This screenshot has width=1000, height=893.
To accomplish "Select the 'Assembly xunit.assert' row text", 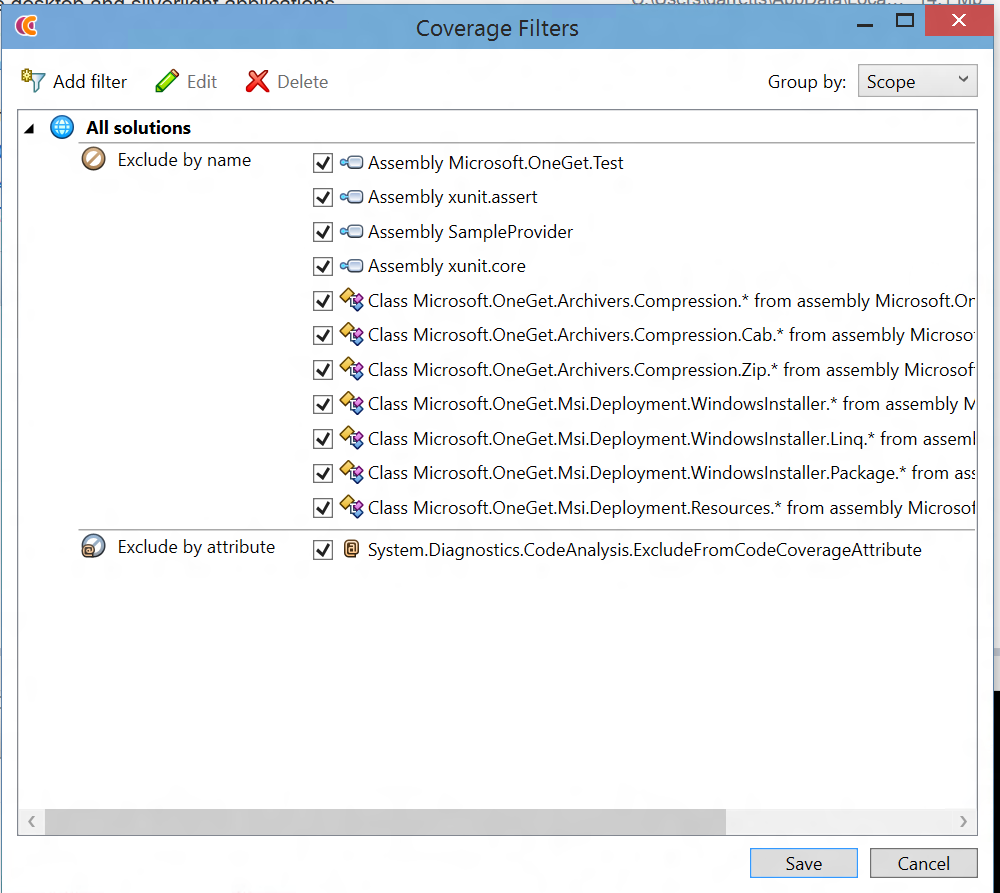I will coord(452,198).
